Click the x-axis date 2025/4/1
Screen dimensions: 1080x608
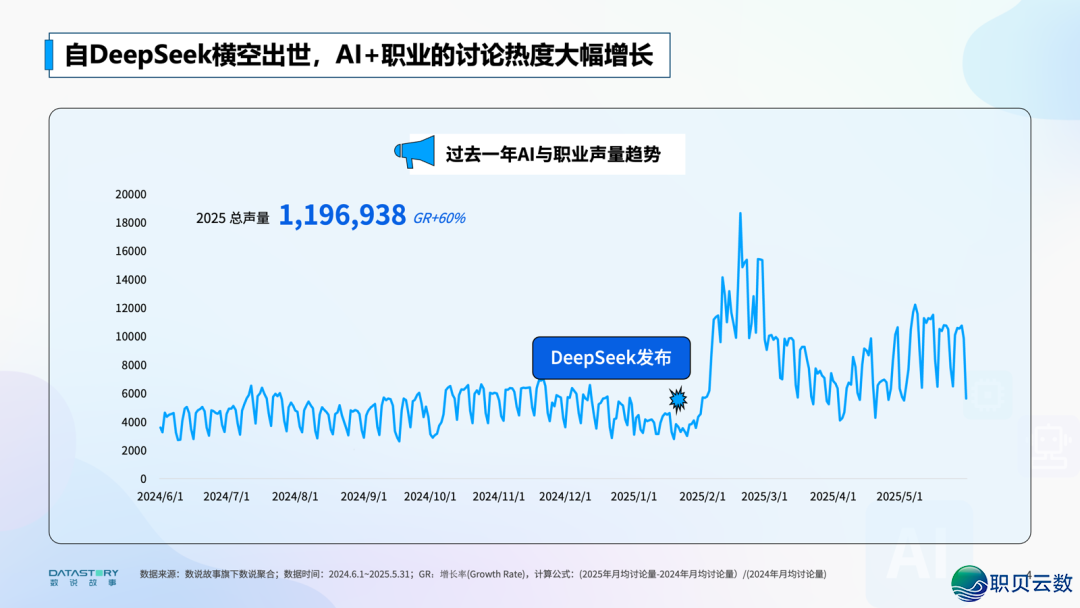[833, 496]
